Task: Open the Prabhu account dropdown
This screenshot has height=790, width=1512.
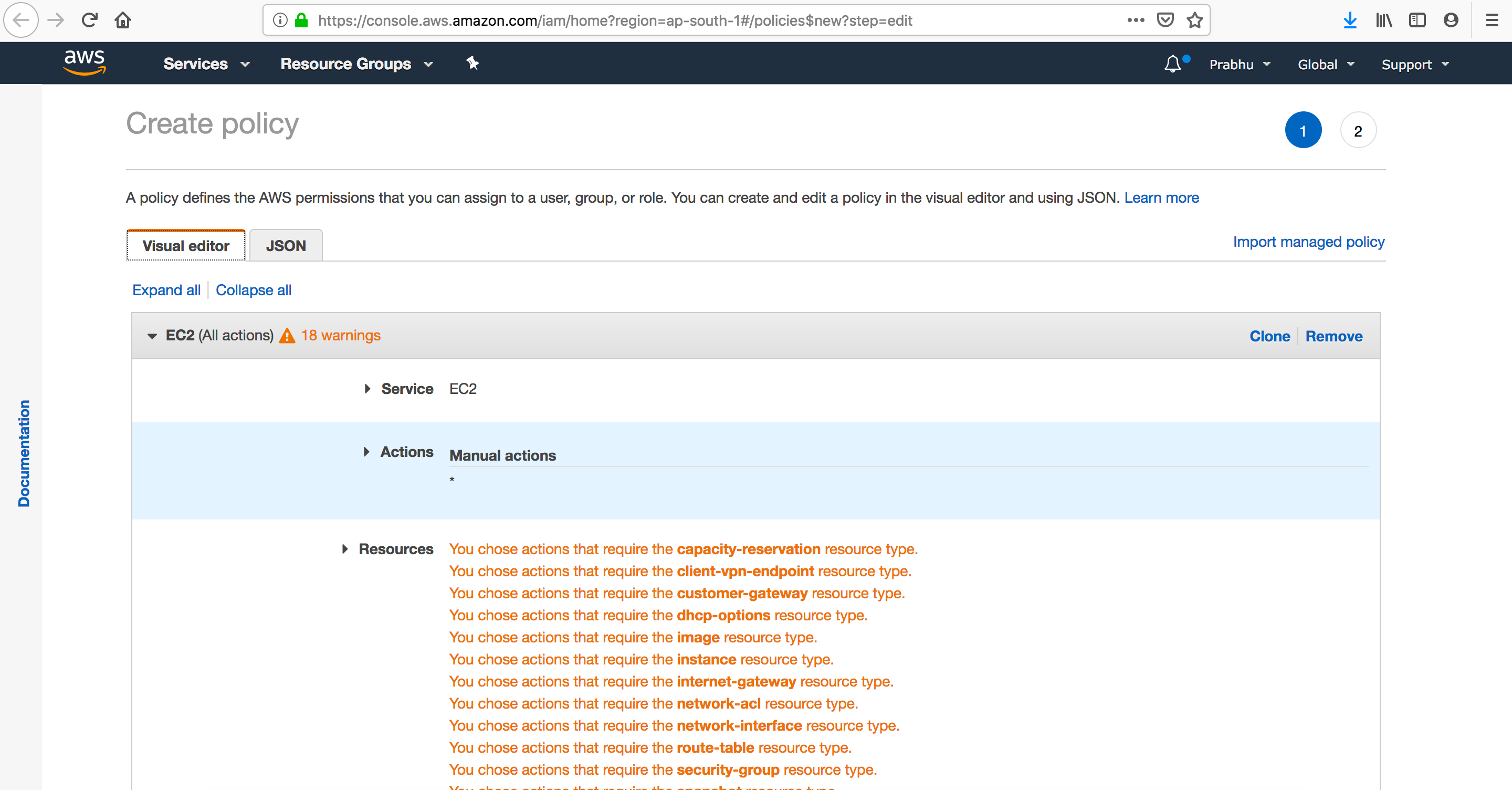Action: click(x=1240, y=65)
